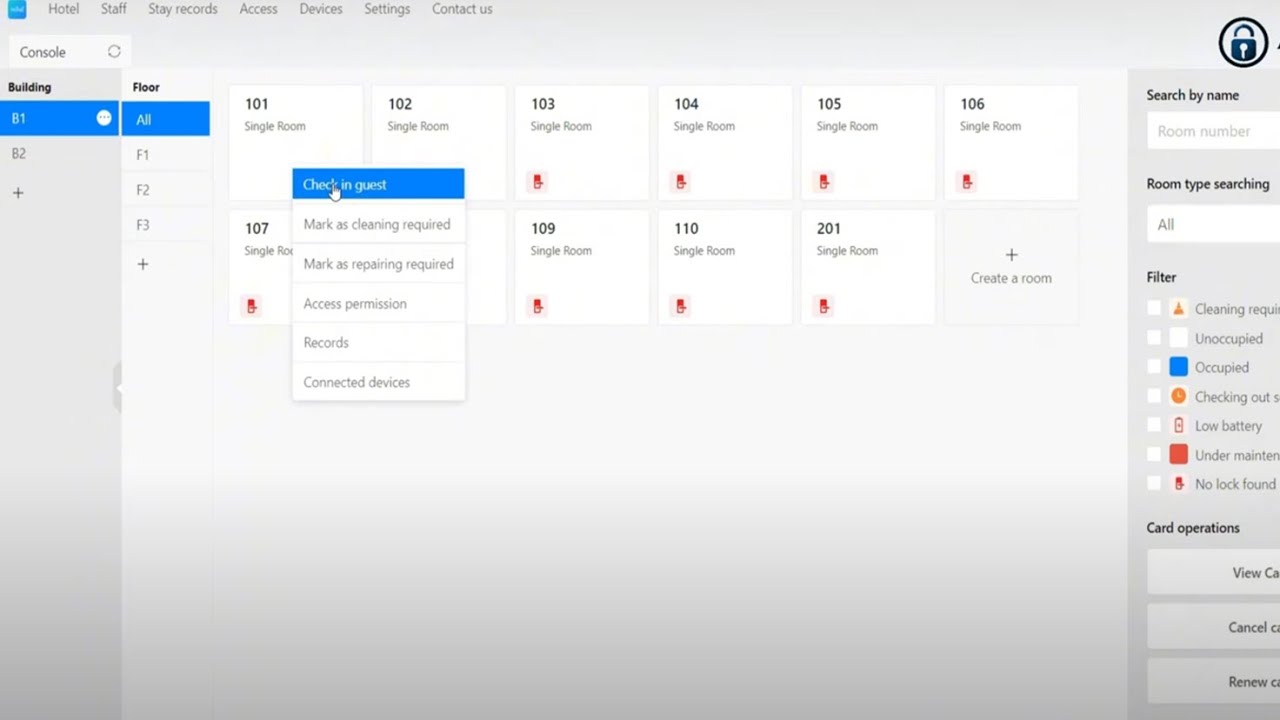The image size is (1280, 720).
Task: Click the no-lock icon on room 107
Action: [x=252, y=306]
